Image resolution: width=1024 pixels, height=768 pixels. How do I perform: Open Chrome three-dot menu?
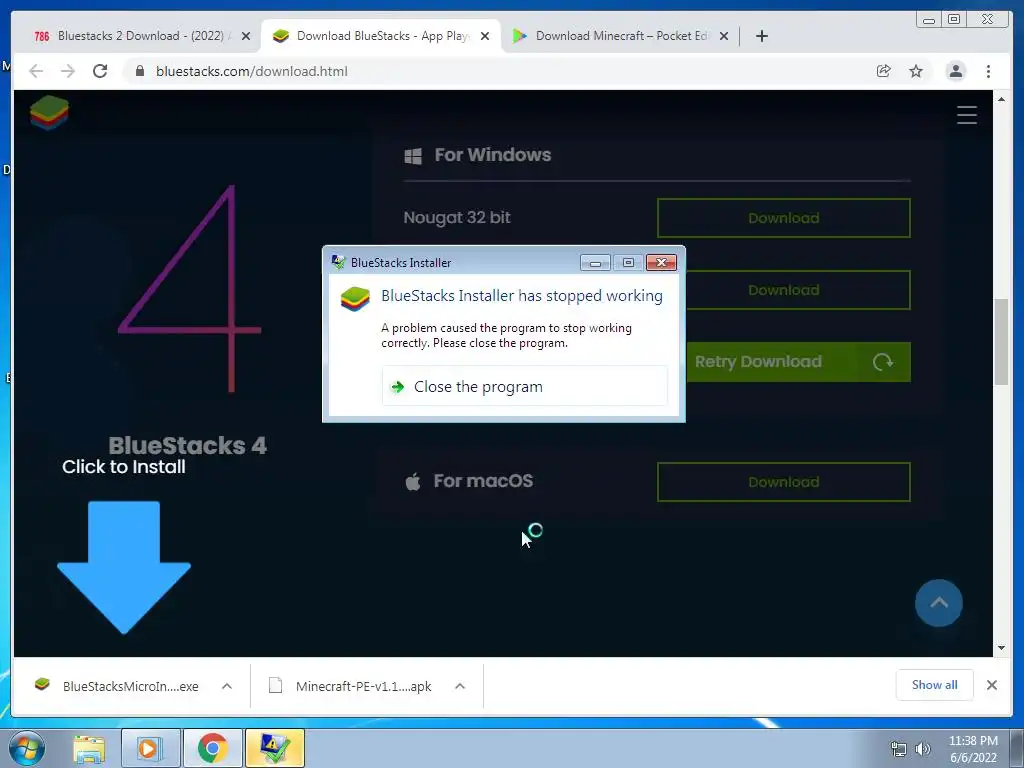click(x=988, y=71)
